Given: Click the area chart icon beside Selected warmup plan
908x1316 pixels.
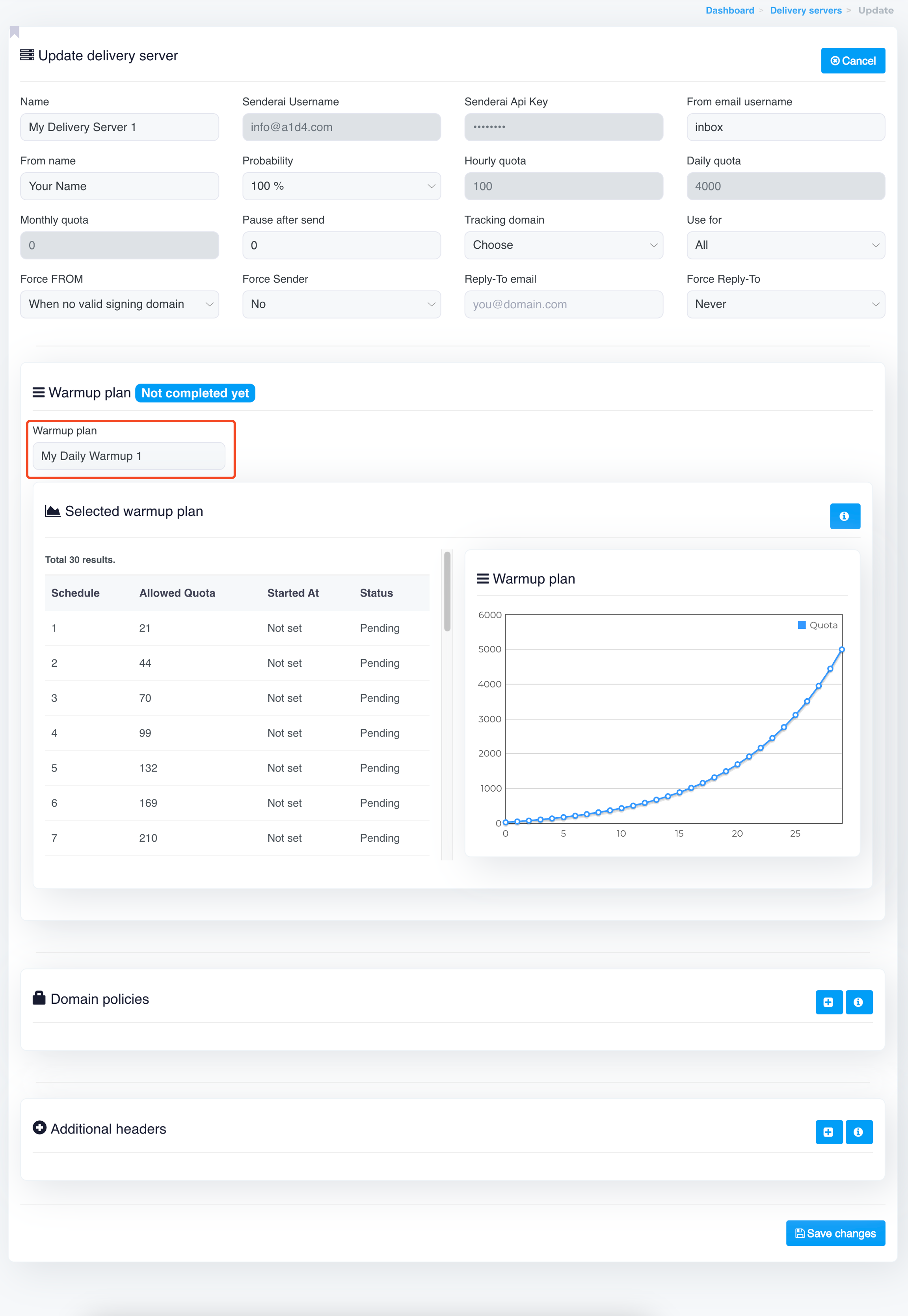Looking at the screenshot, I should (x=52, y=511).
